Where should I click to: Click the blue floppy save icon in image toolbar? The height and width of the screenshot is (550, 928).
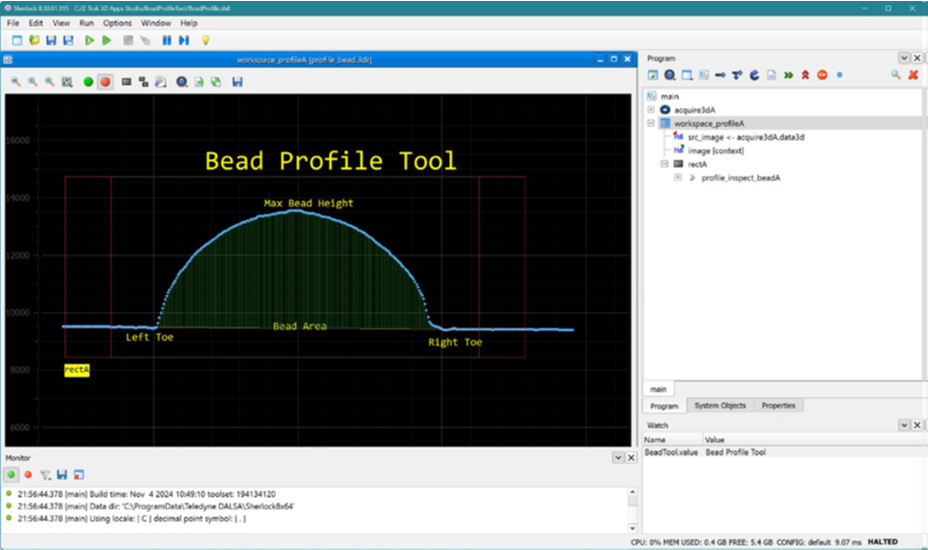[237, 81]
